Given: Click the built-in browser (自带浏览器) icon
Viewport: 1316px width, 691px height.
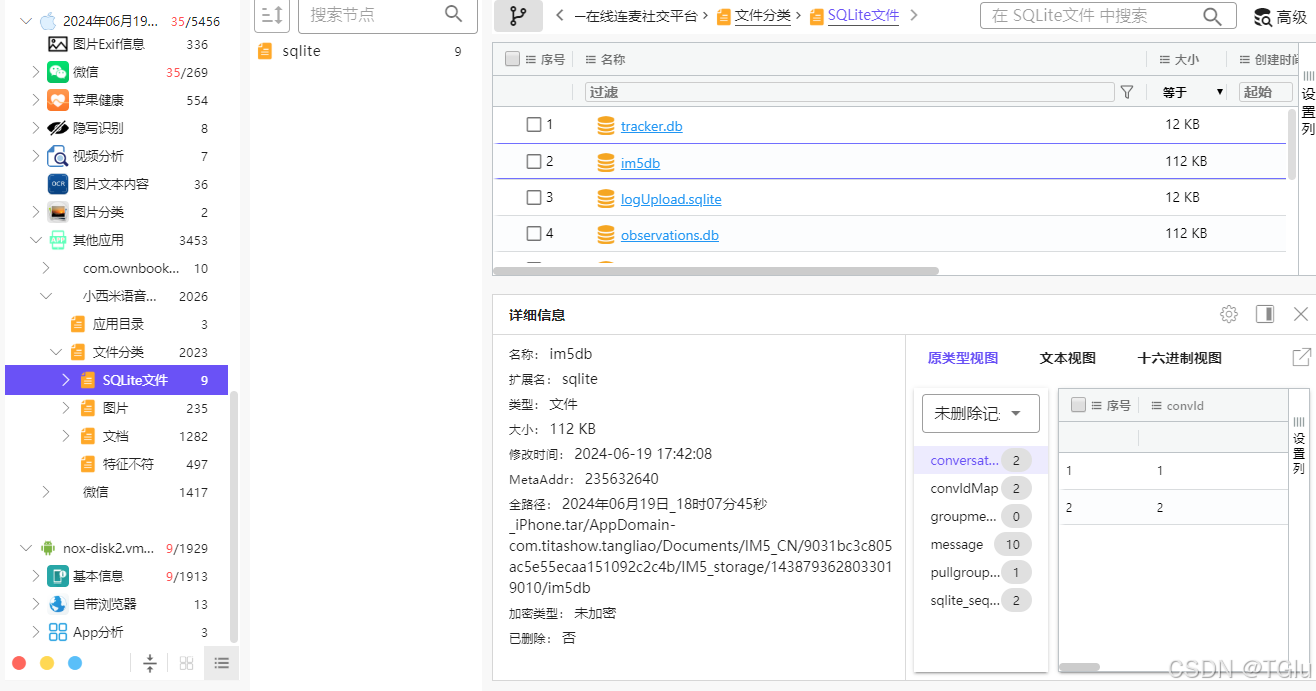Looking at the screenshot, I should point(57,604).
